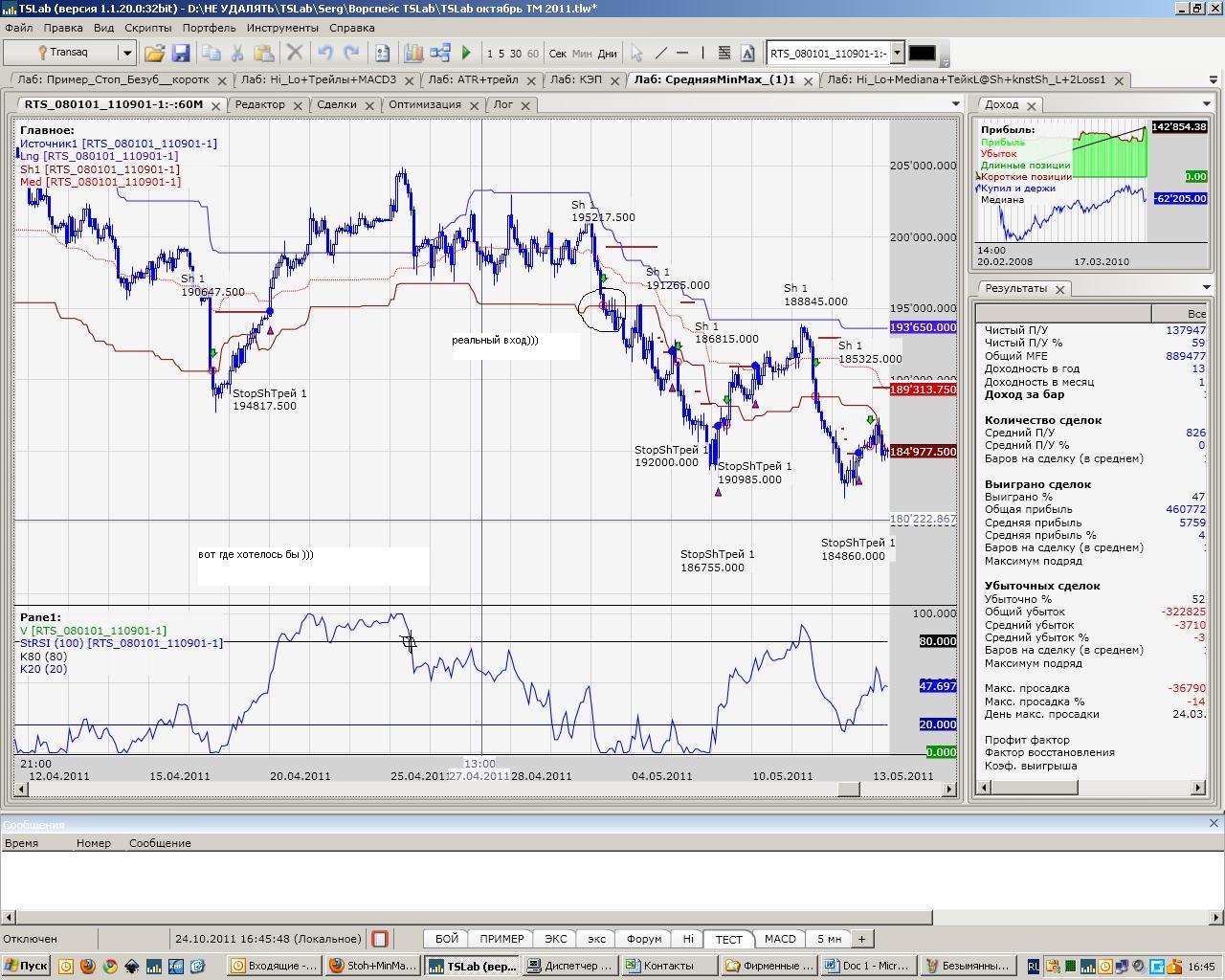
Task: Click the delete X icon in toolbar
Action: click(295, 54)
